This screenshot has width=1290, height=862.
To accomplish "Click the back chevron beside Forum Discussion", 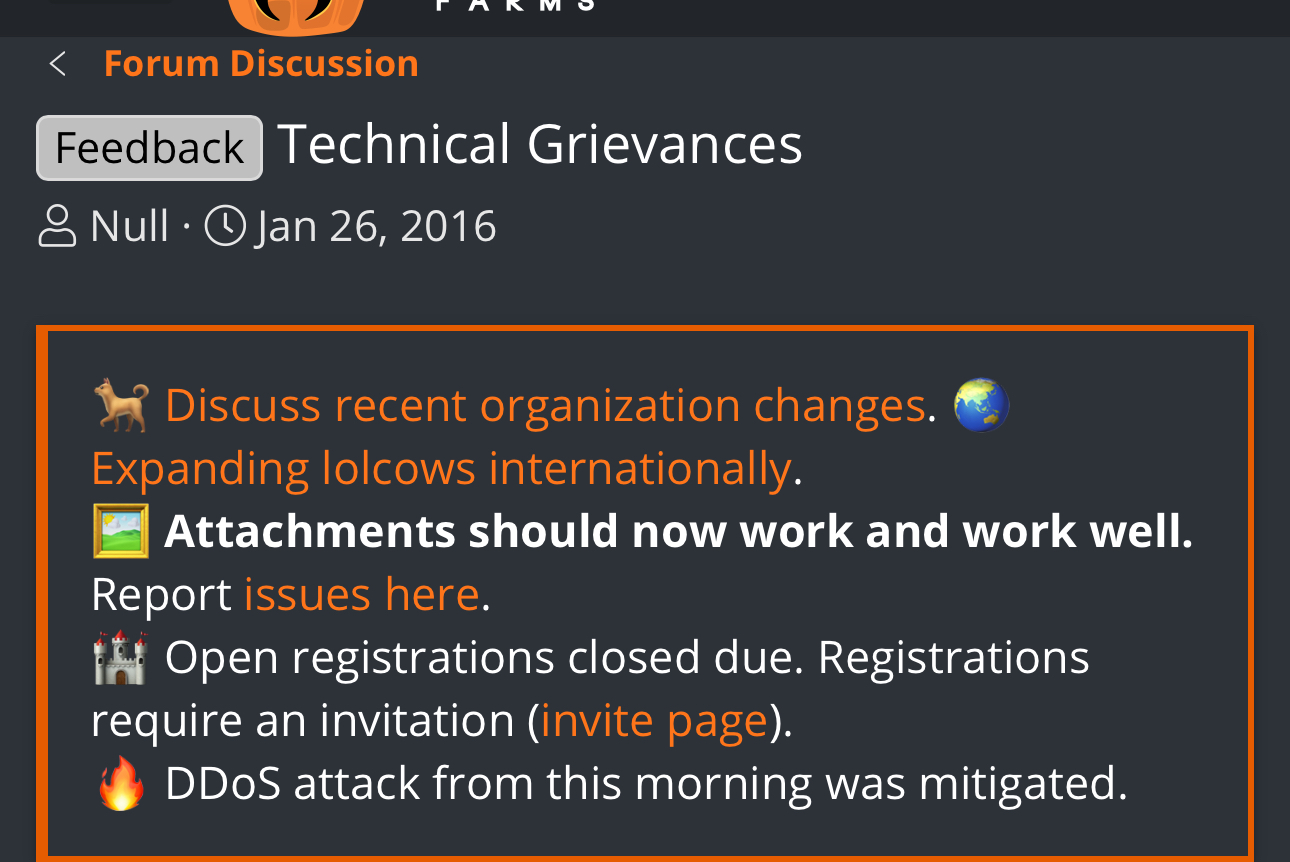I will point(57,64).
